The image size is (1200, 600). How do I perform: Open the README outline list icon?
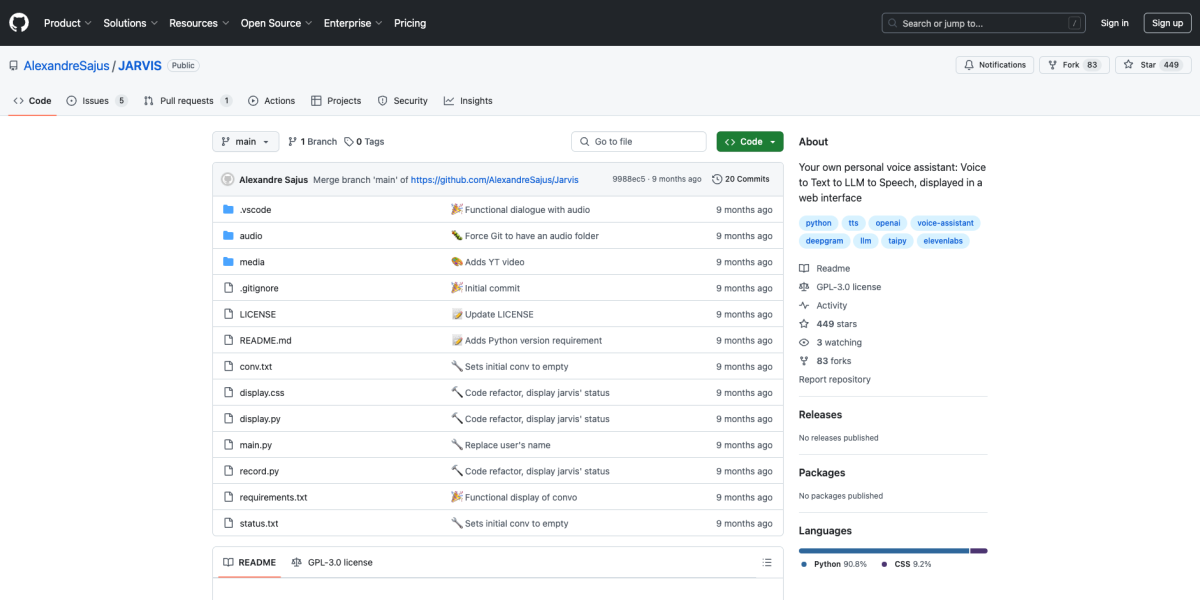(x=767, y=562)
